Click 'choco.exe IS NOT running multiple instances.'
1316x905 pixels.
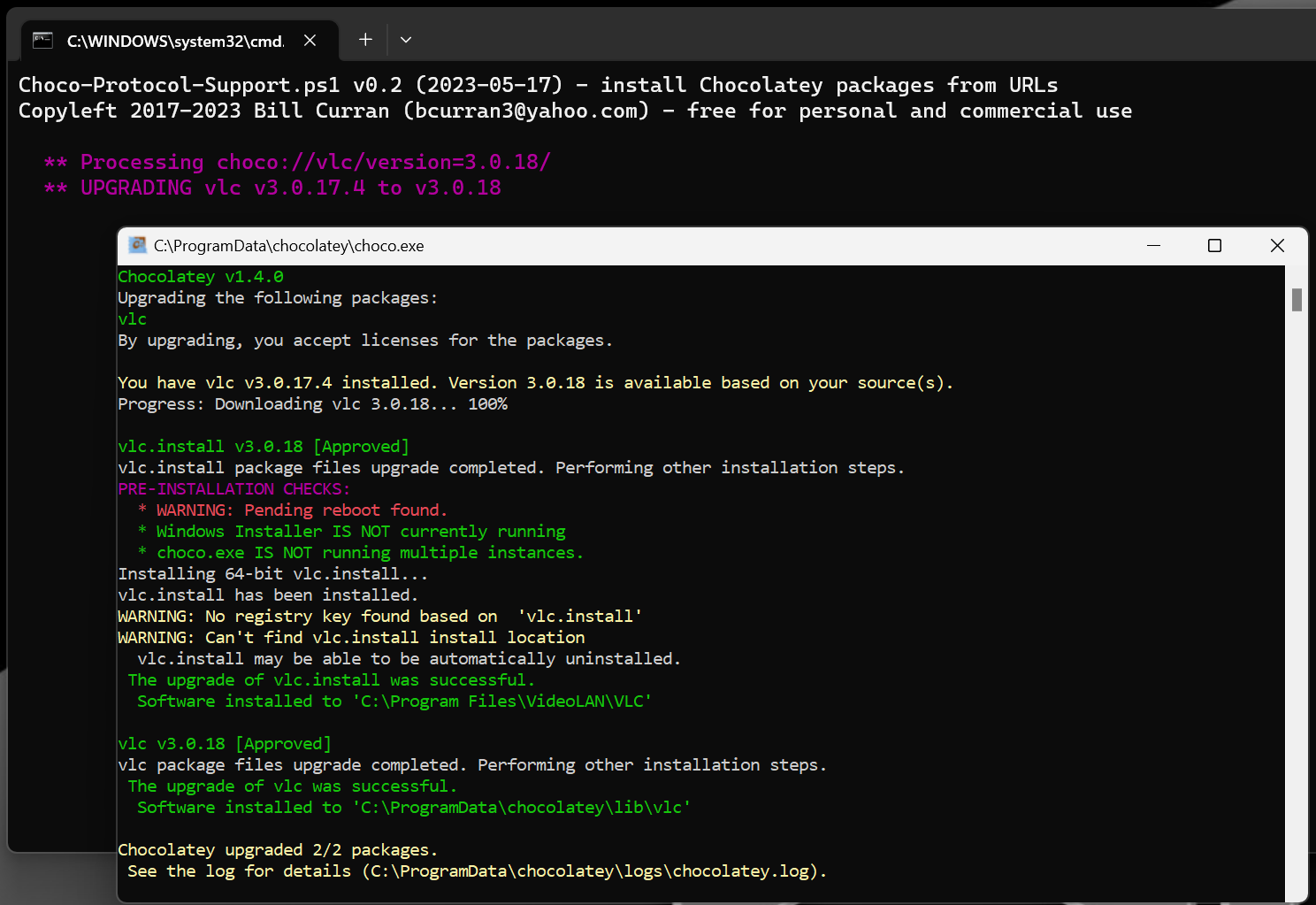361,553
